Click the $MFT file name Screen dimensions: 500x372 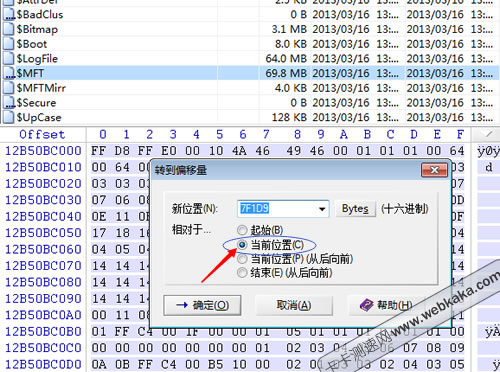[30, 73]
